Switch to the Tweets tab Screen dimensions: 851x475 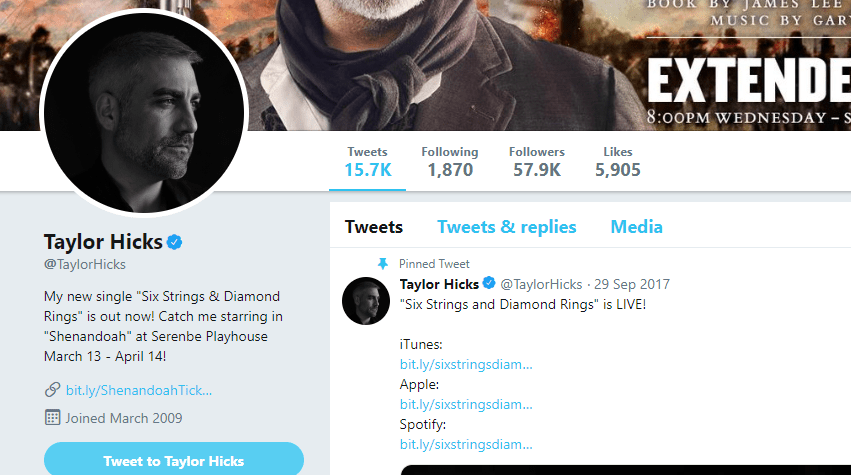(x=374, y=227)
